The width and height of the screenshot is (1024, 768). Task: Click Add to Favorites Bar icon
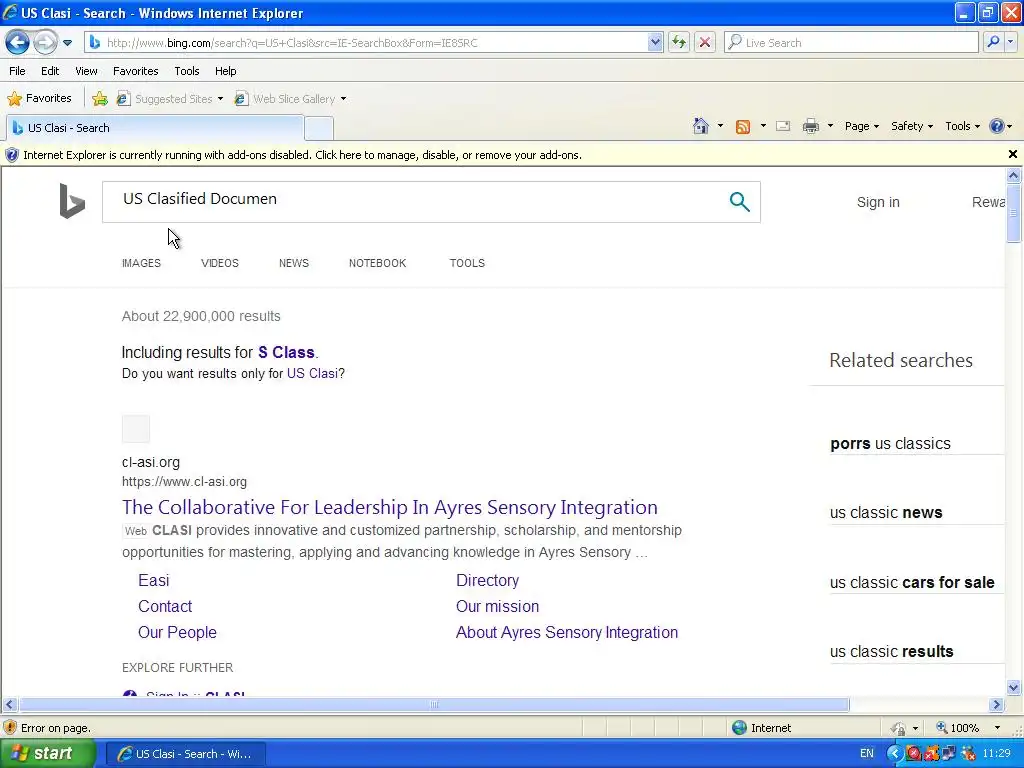(100, 99)
